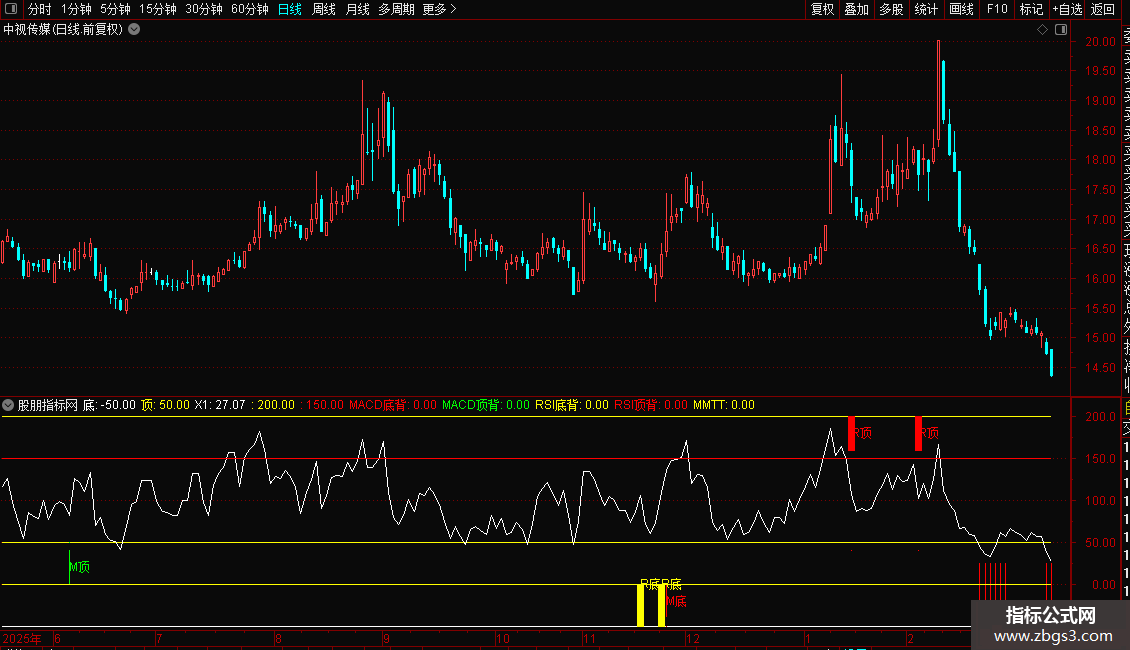The height and width of the screenshot is (650, 1130).
Task: Open the 多周期 multi-period view
Action: (396, 9)
